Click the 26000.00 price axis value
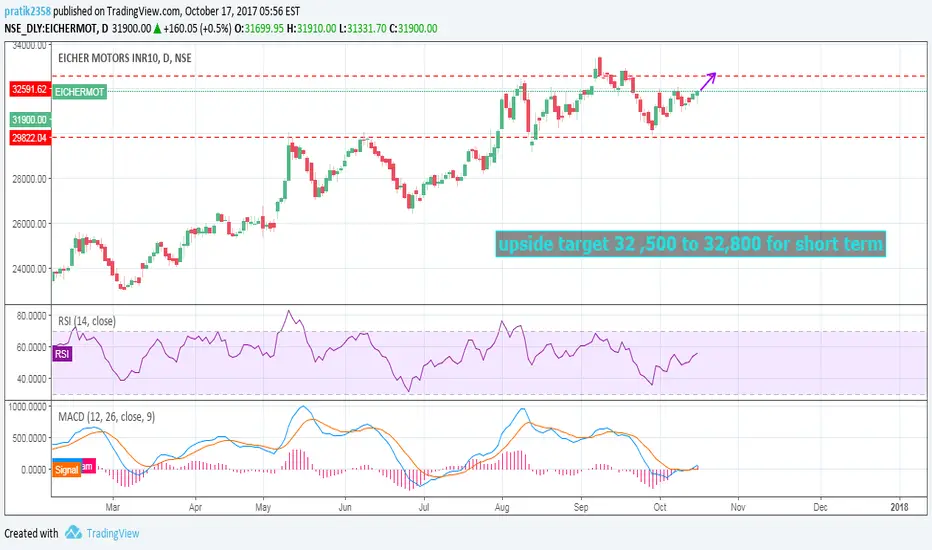This screenshot has height=550, width=932. pos(29,224)
